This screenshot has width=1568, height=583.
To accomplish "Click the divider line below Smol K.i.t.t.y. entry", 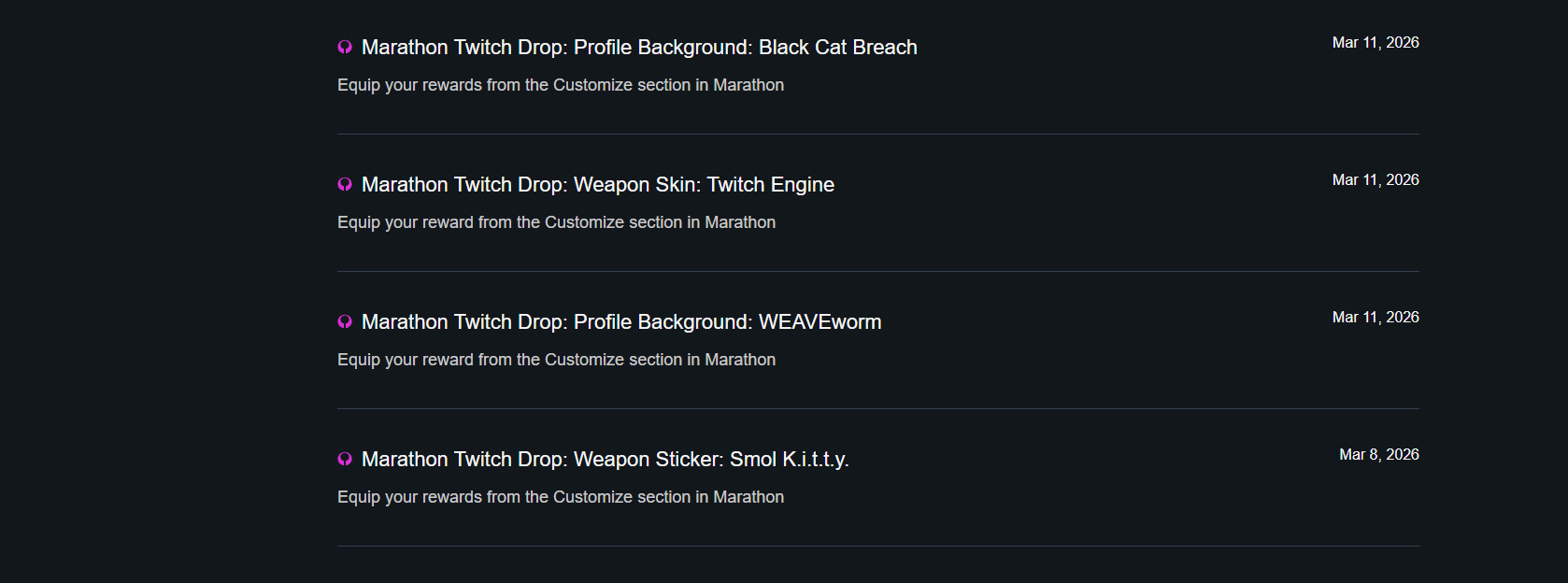I will 878,546.
